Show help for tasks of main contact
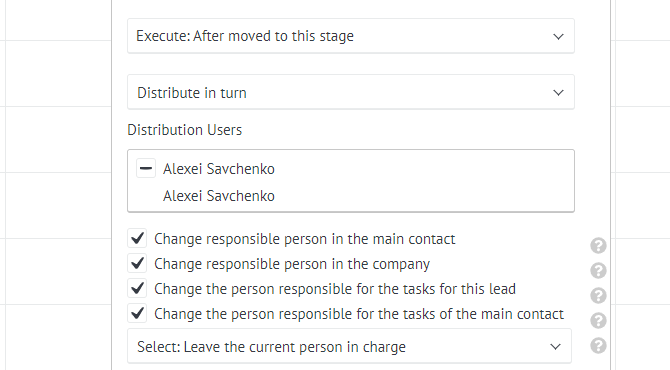The width and height of the screenshot is (670, 370). [x=598, y=320]
